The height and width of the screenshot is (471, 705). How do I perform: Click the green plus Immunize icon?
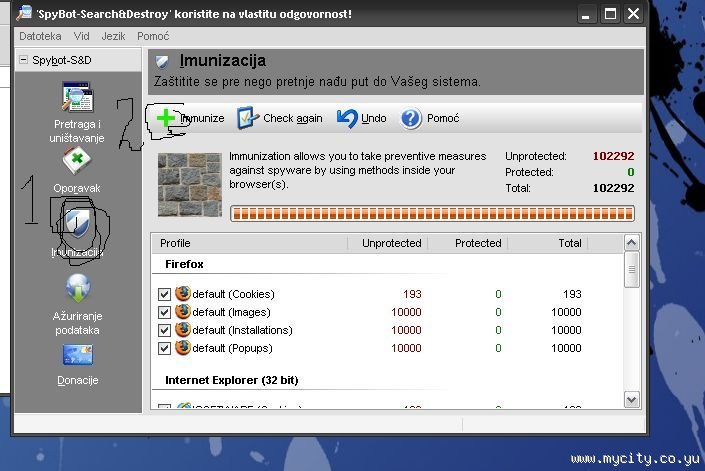(166, 118)
